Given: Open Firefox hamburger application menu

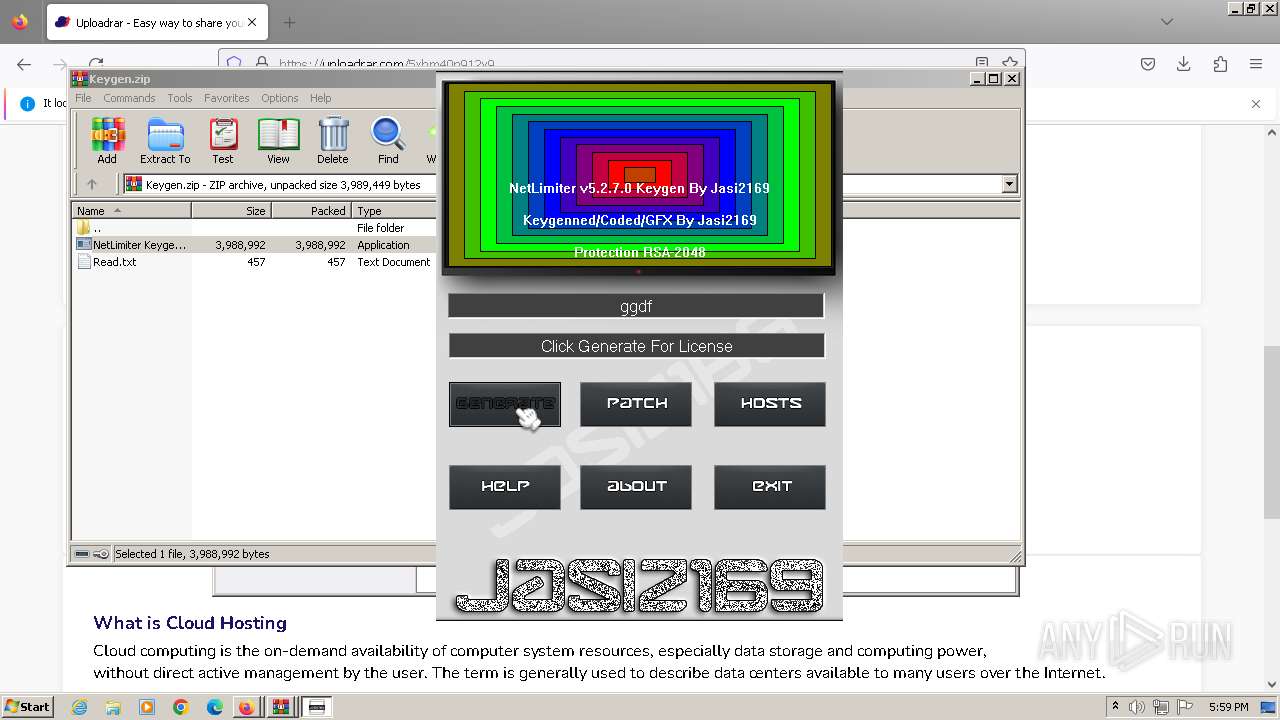Looking at the screenshot, I should pyautogui.click(x=1256, y=64).
